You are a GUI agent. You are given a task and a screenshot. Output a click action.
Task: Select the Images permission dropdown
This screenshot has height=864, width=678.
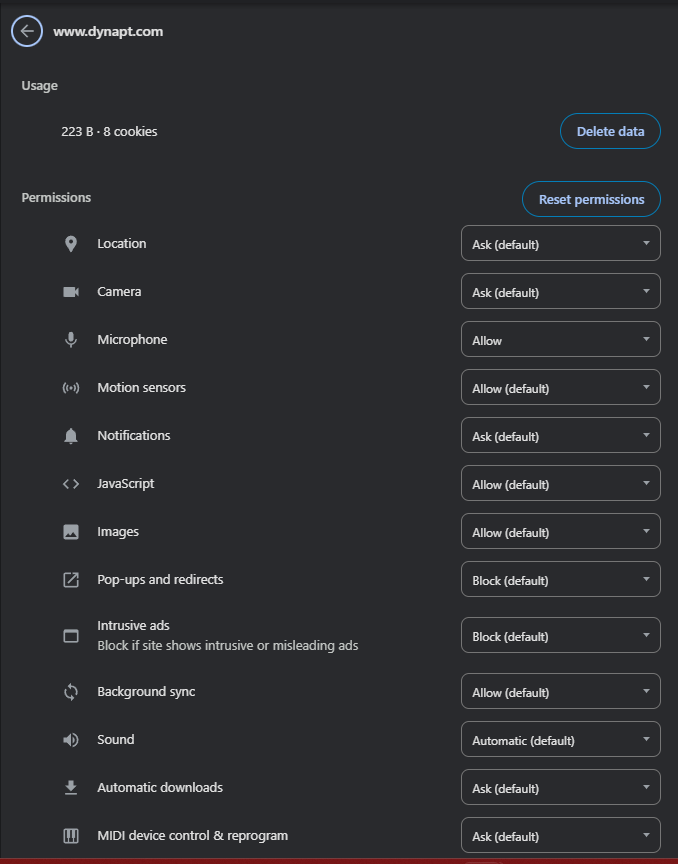pos(560,532)
